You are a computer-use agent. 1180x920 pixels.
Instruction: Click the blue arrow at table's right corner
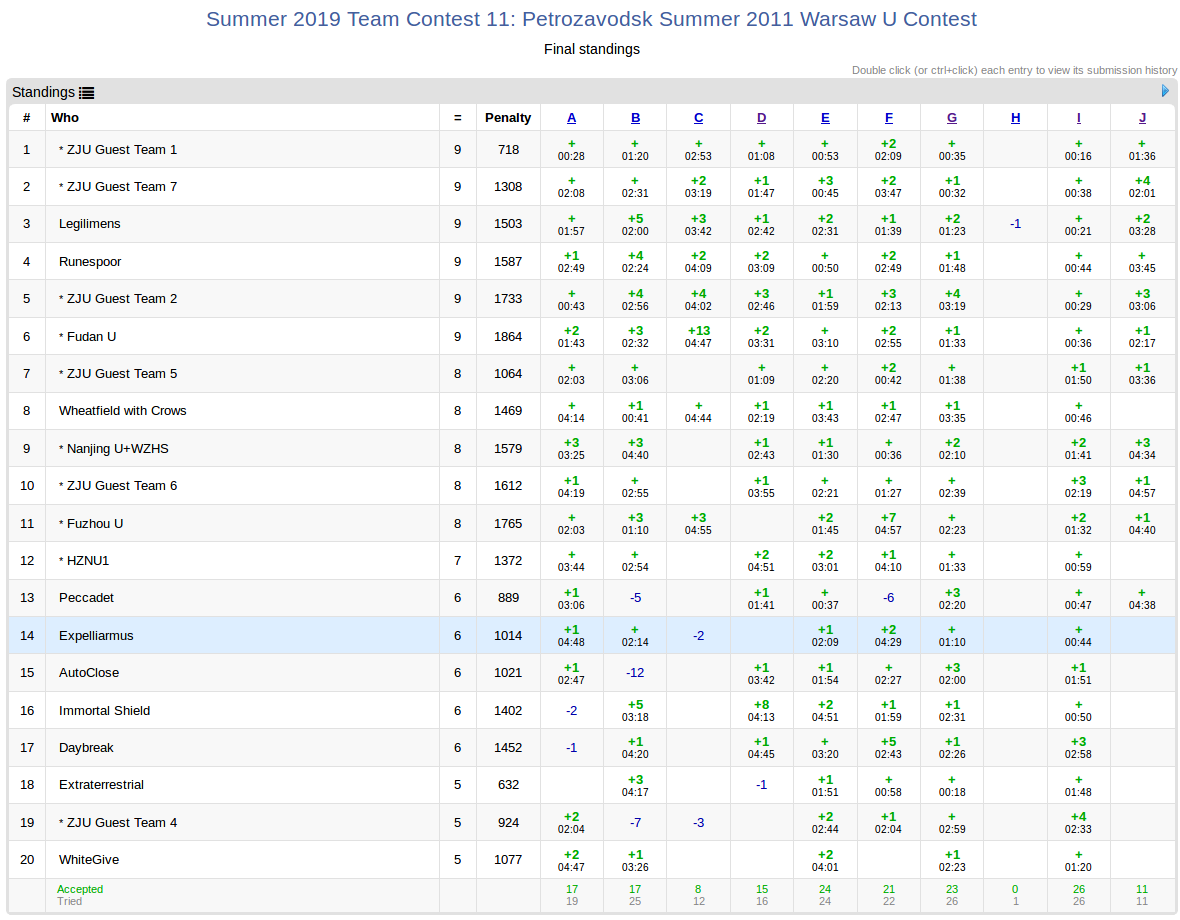(x=1165, y=91)
